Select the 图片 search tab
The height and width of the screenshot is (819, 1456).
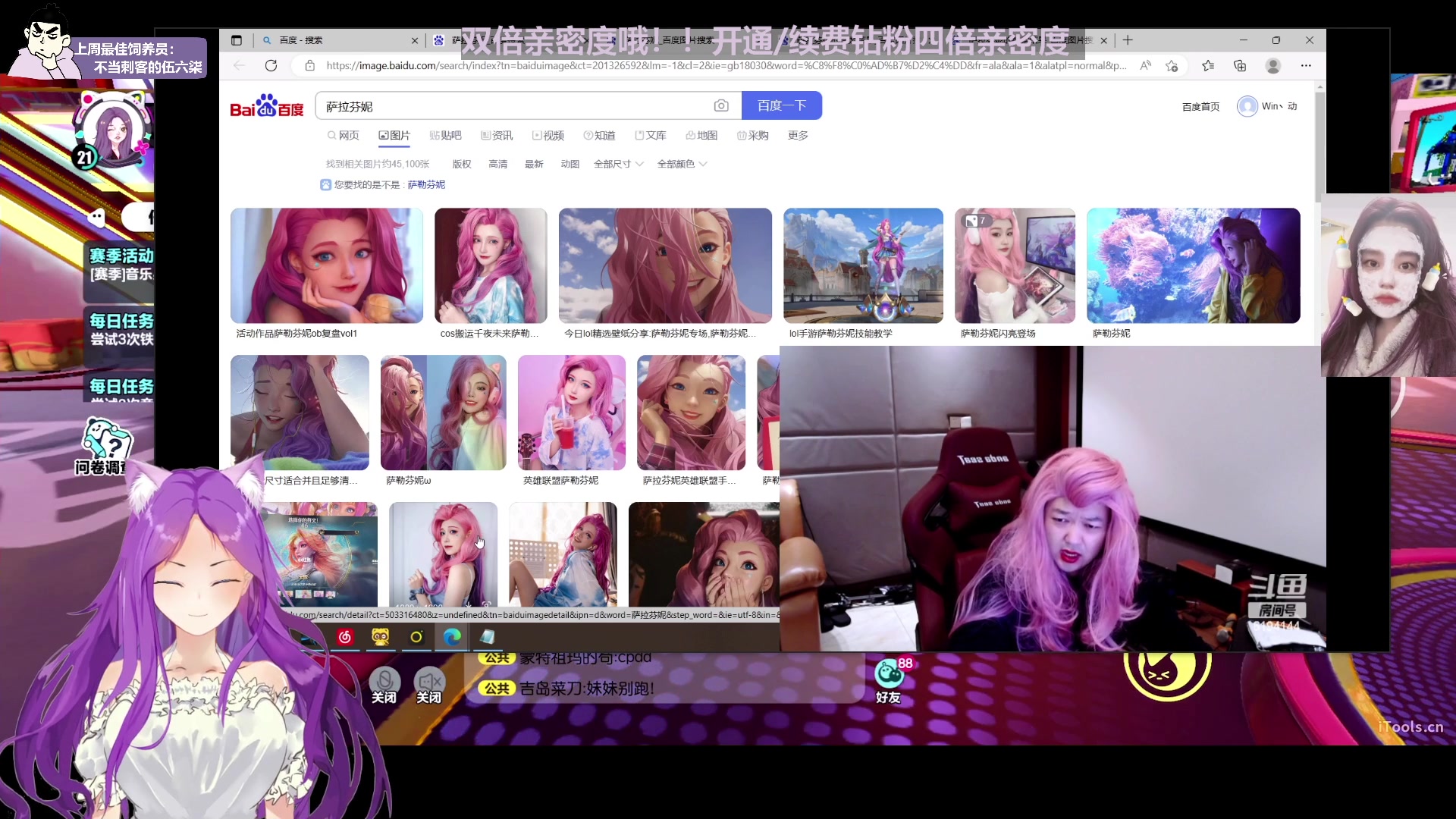click(394, 136)
